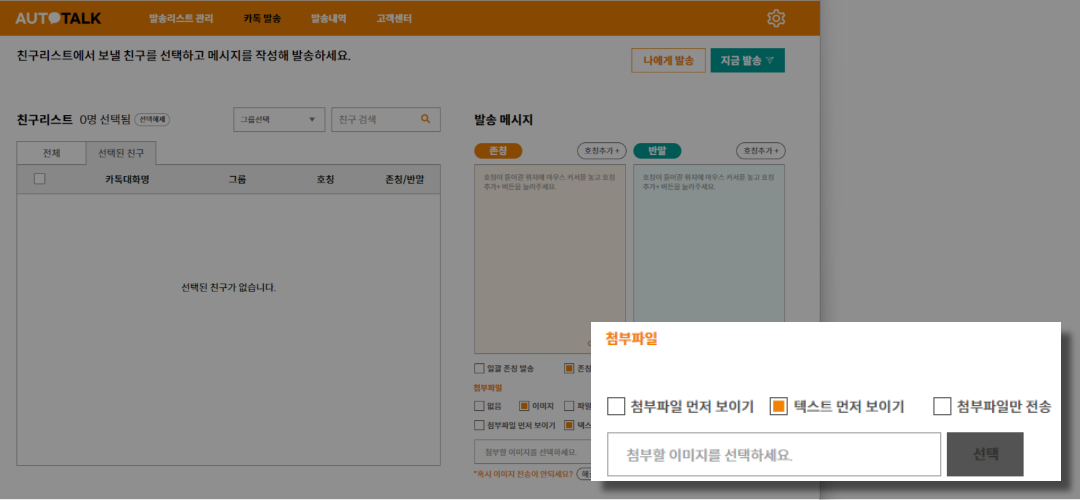Click the 선택해제 pill button

pyautogui.click(x=152, y=119)
